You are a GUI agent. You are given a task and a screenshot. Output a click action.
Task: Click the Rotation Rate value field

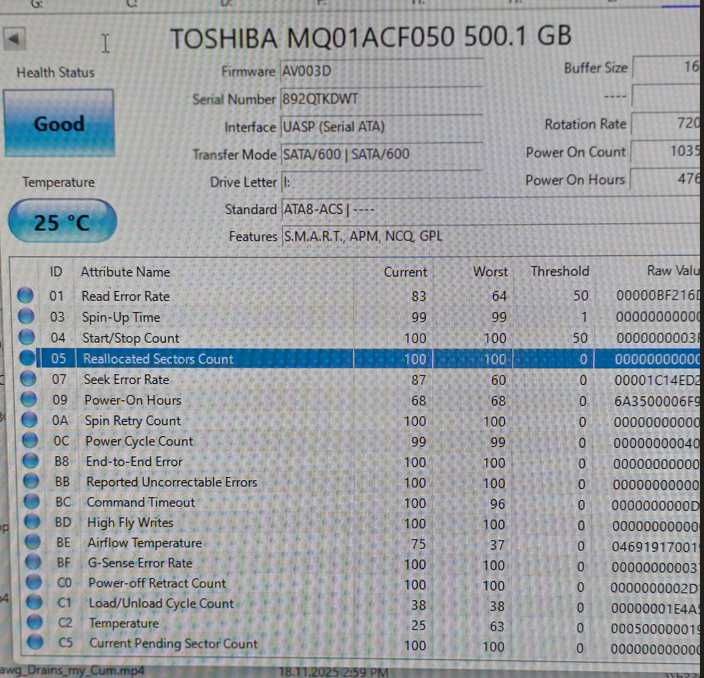pyautogui.click(x=665, y=123)
